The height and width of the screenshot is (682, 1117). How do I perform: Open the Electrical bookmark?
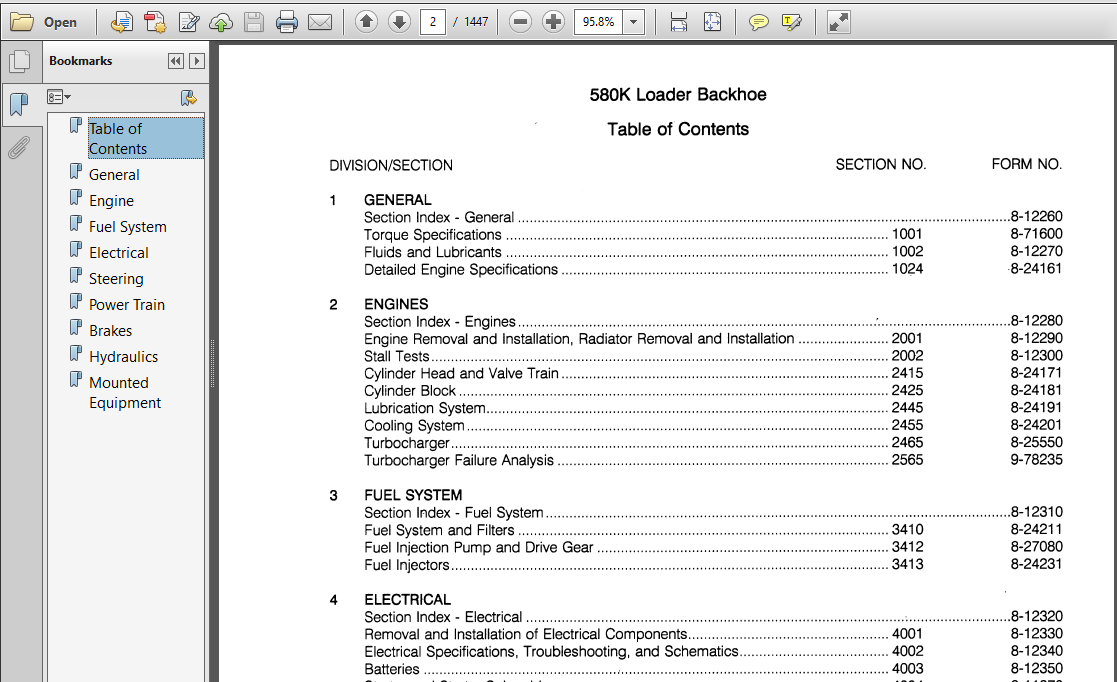[x=118, y=253]
